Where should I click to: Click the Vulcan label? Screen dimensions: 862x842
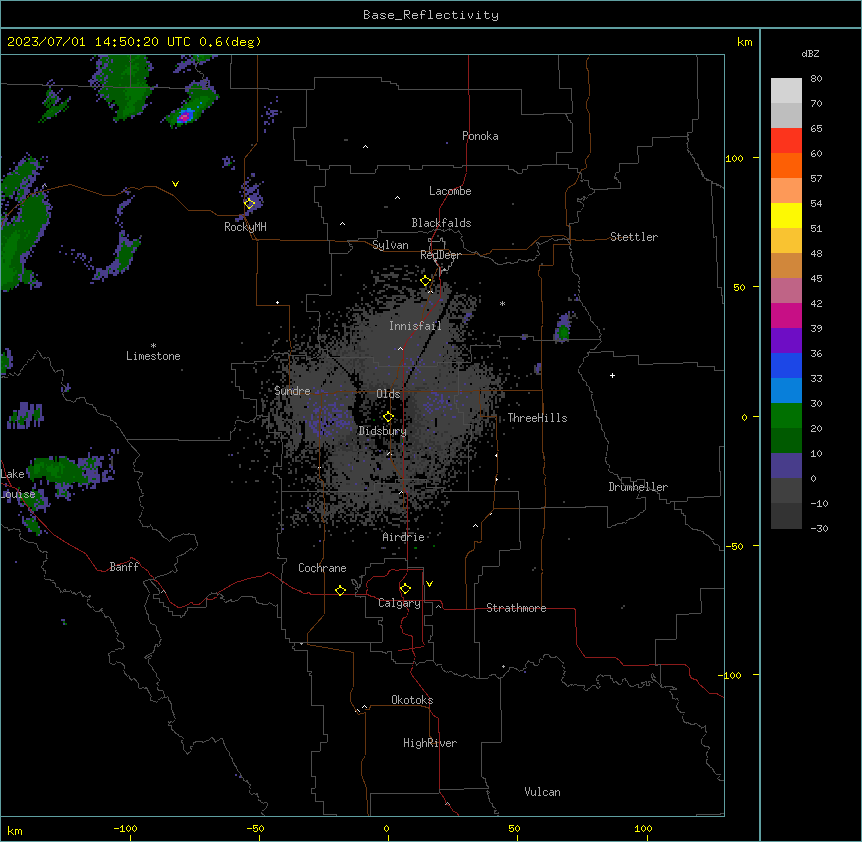pyautogui.click(x=543, y=792)
